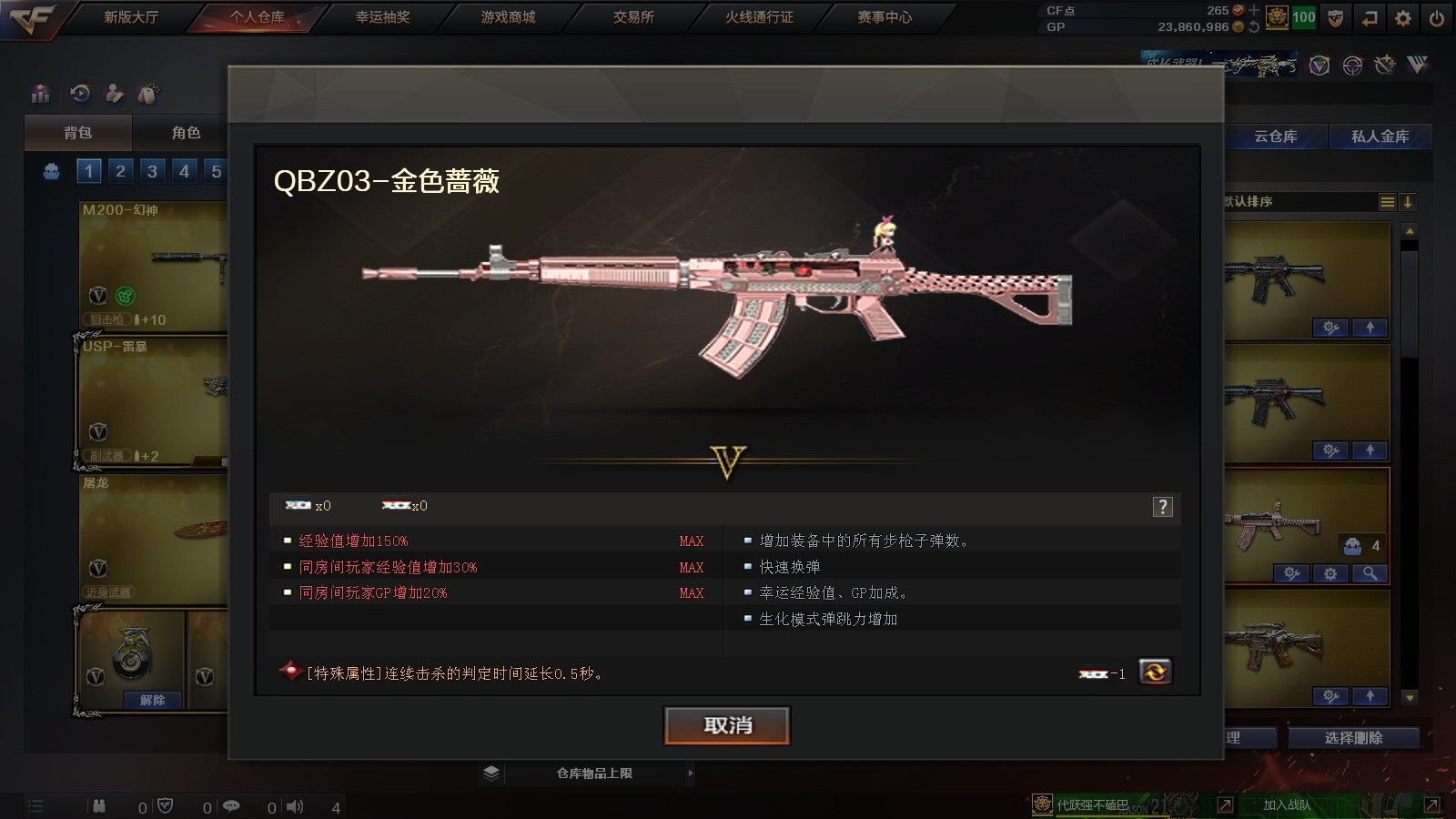Viewport: 1456px width, 819px height.
Task: Click the question mark help icon
Action: [x=1162, y=507]
